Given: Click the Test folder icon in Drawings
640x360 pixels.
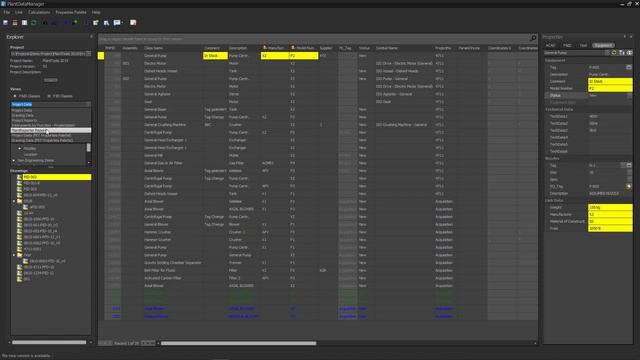Looking at the screenshot, I should tap(19, 255).
